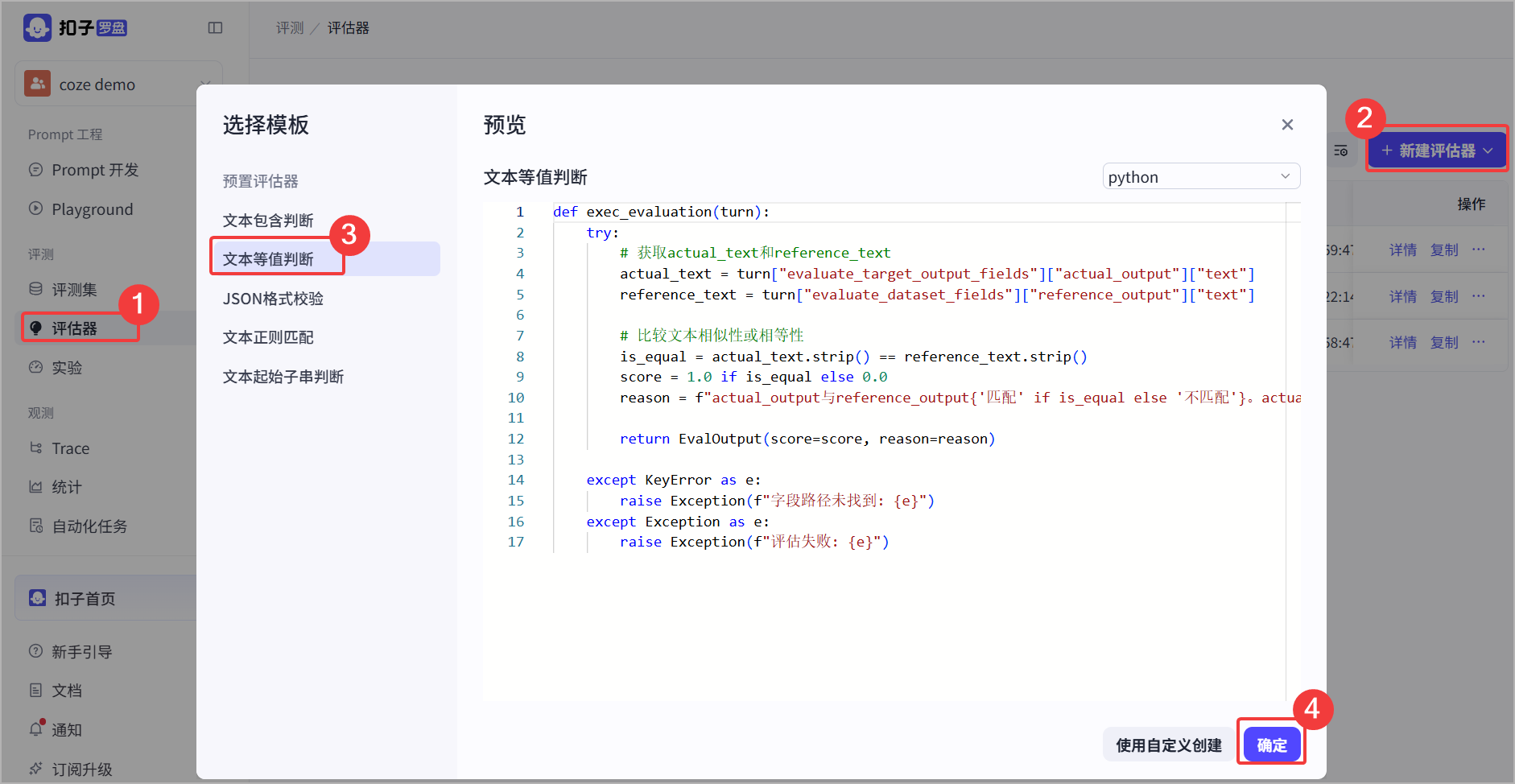The width and height of the screenshot is (1515, 784).
Task: Click the 评估器 lightbulb icon
Action: pos(35,328)
